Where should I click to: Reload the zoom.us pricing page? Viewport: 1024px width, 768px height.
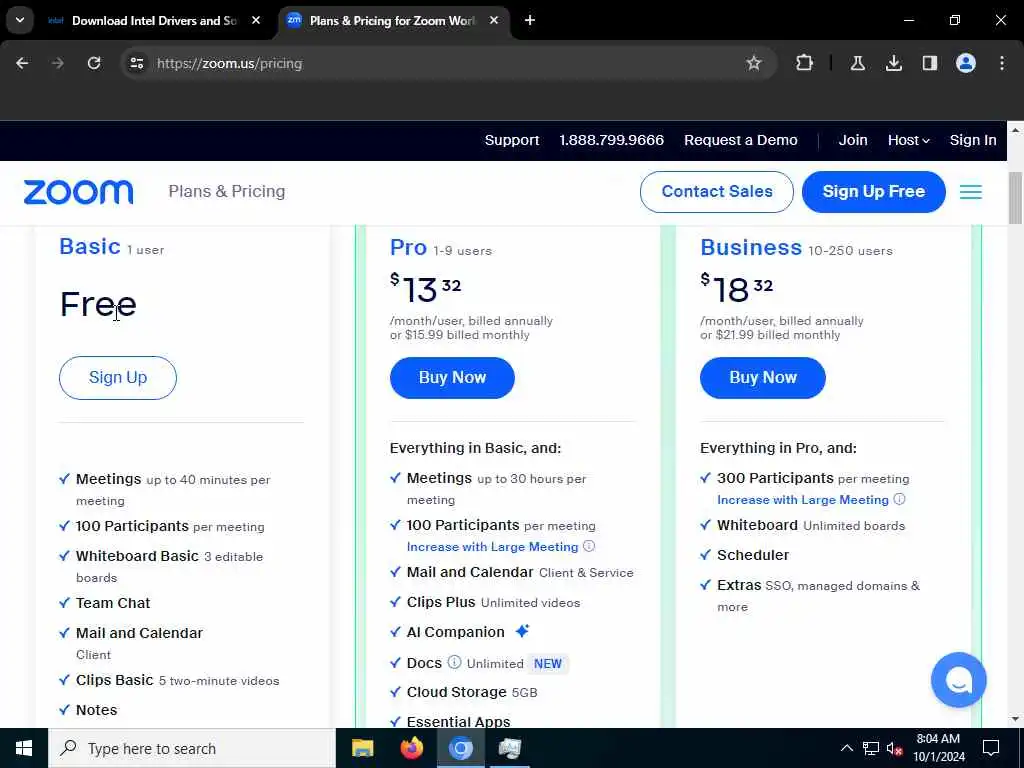pos(94,63)
